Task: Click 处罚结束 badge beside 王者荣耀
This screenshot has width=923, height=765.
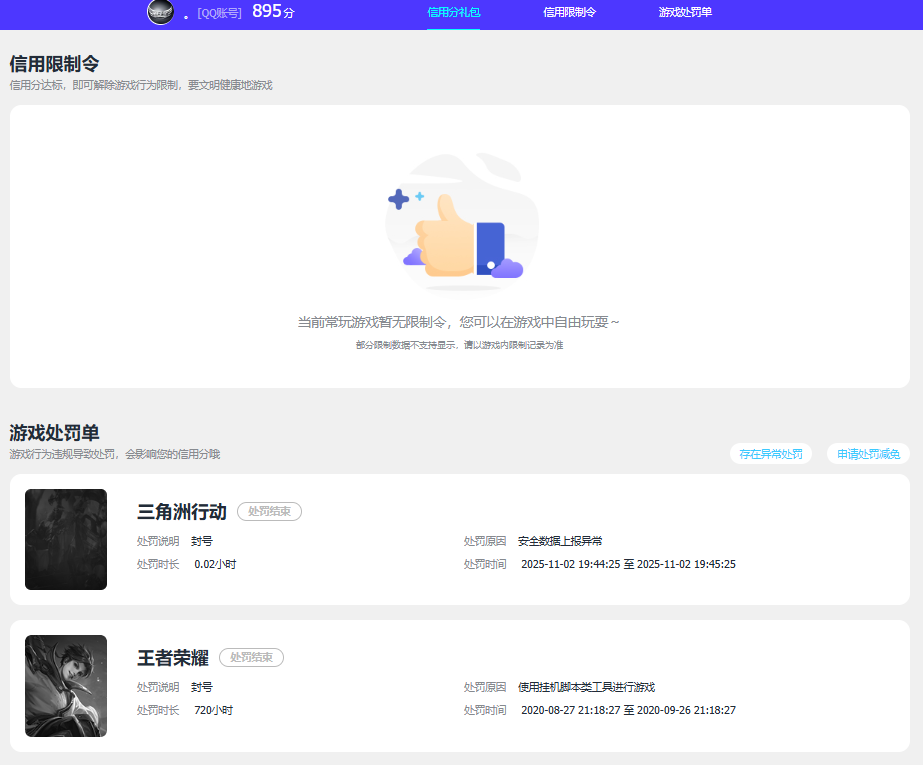Action: [251, 657]
